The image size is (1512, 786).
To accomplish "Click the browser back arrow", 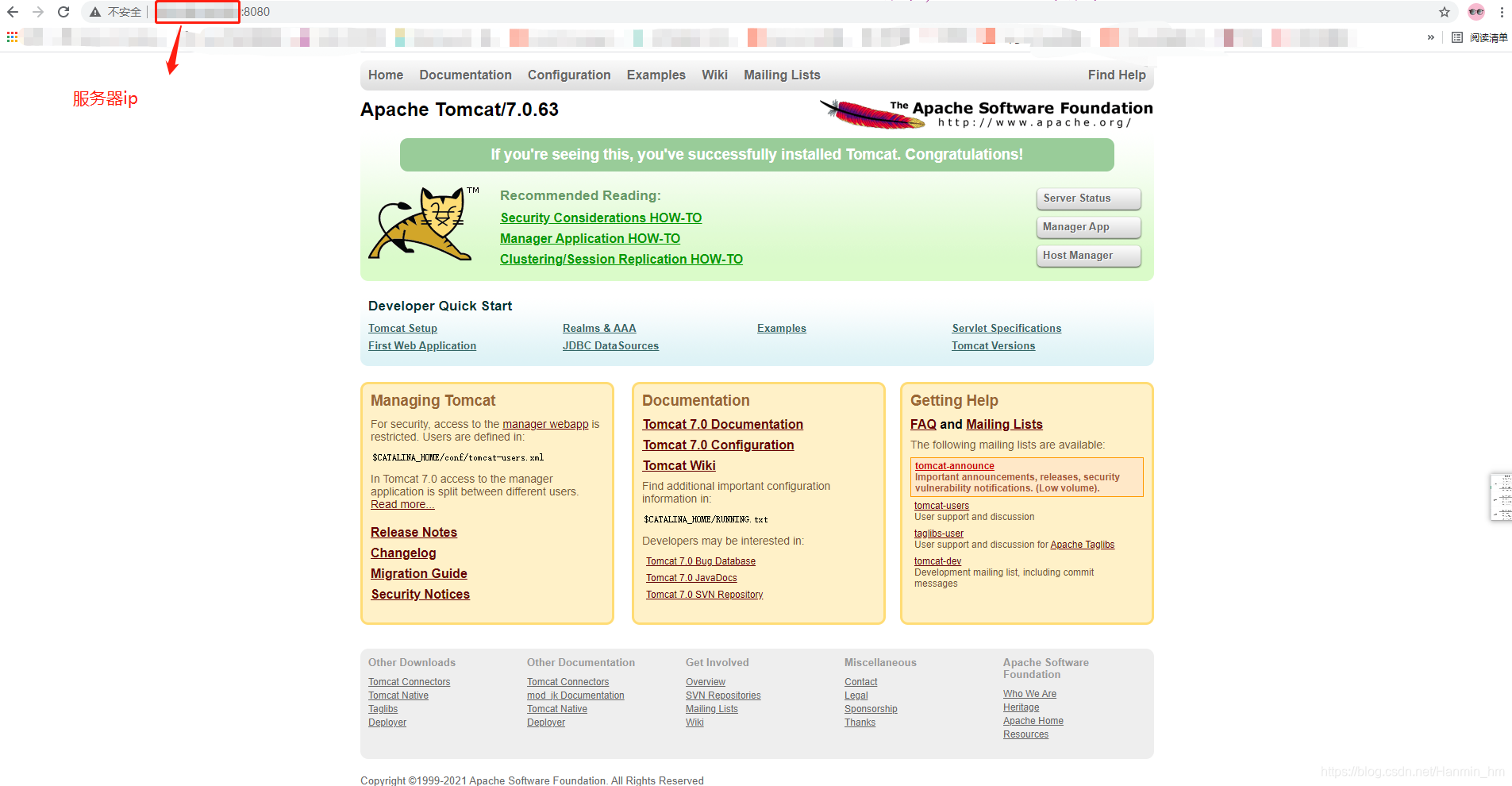I will [x=13, y=12].
